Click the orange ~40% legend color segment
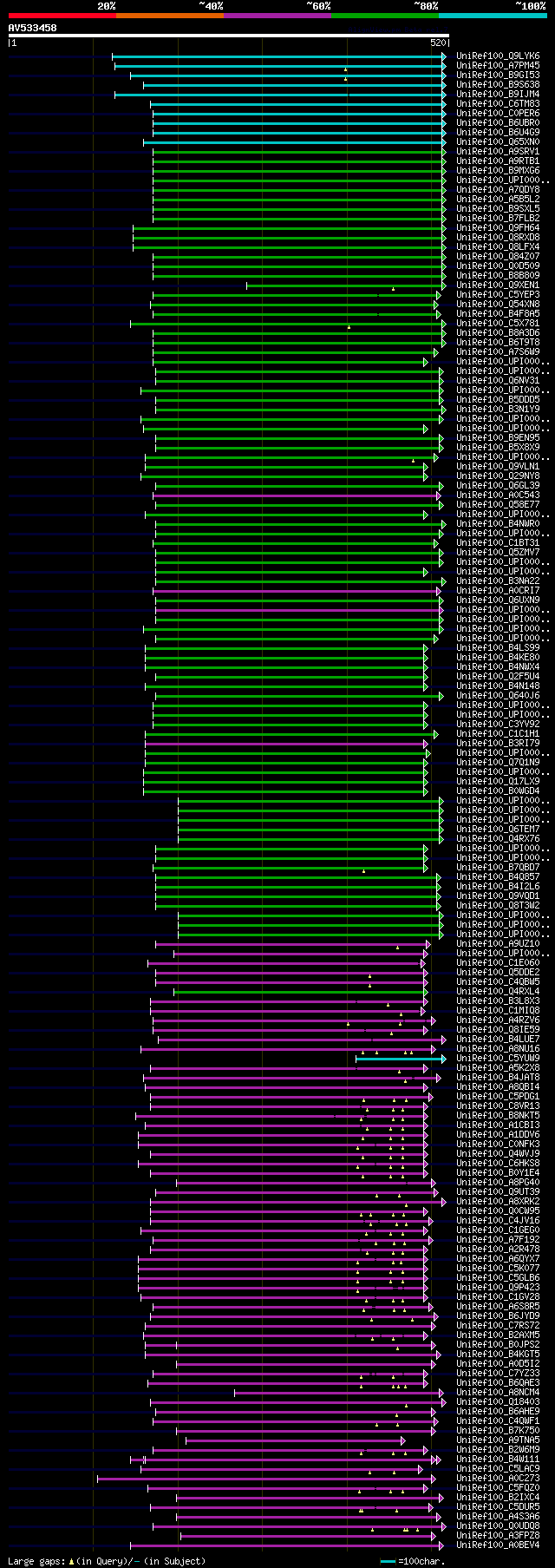The height and width of the screenshot is (1568, 555). pyautogui.click(x=170, y=15)
